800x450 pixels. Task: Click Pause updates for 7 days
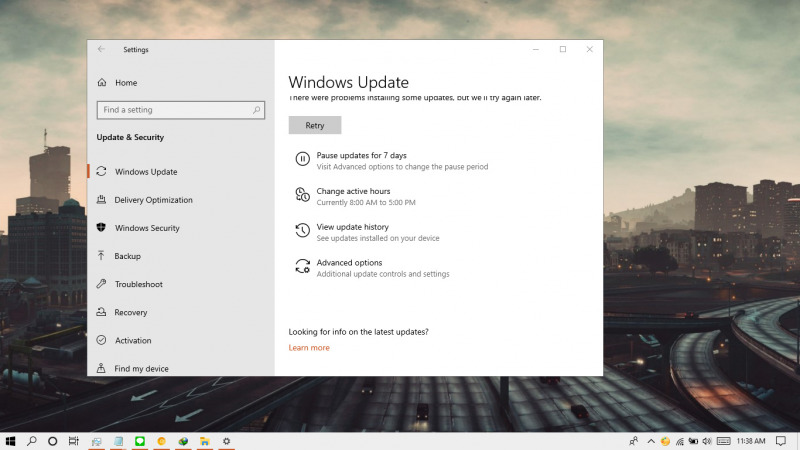(361, 156)
